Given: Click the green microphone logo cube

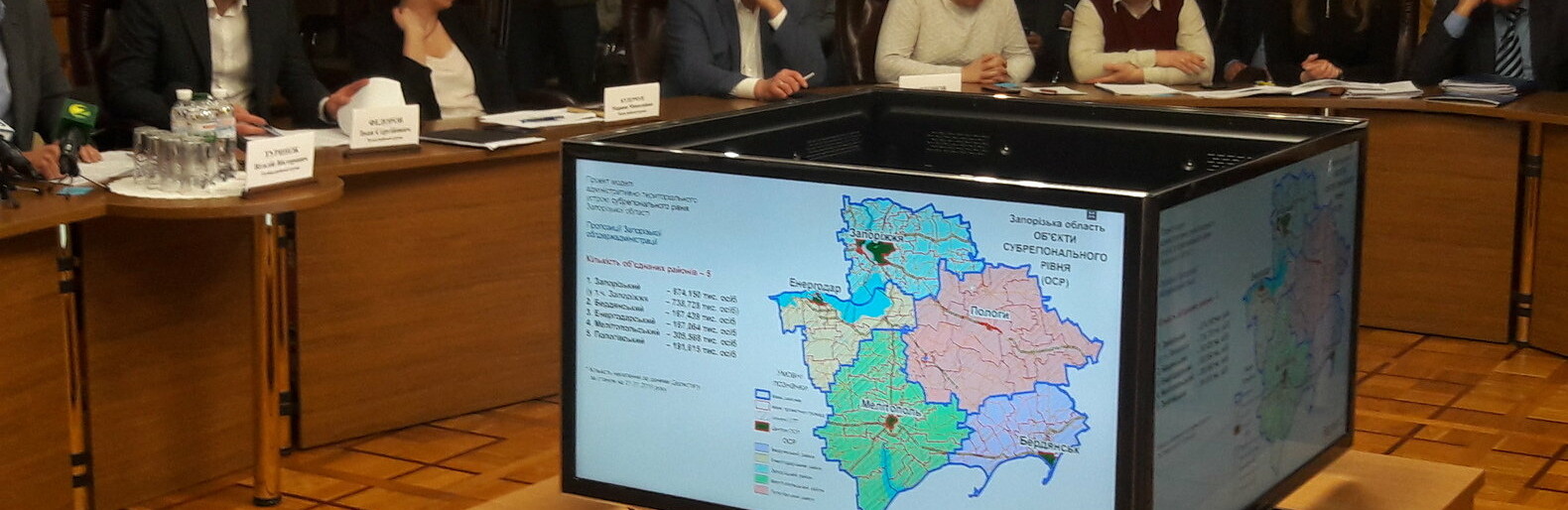Looking at the screenshot, I should point(75,113).
